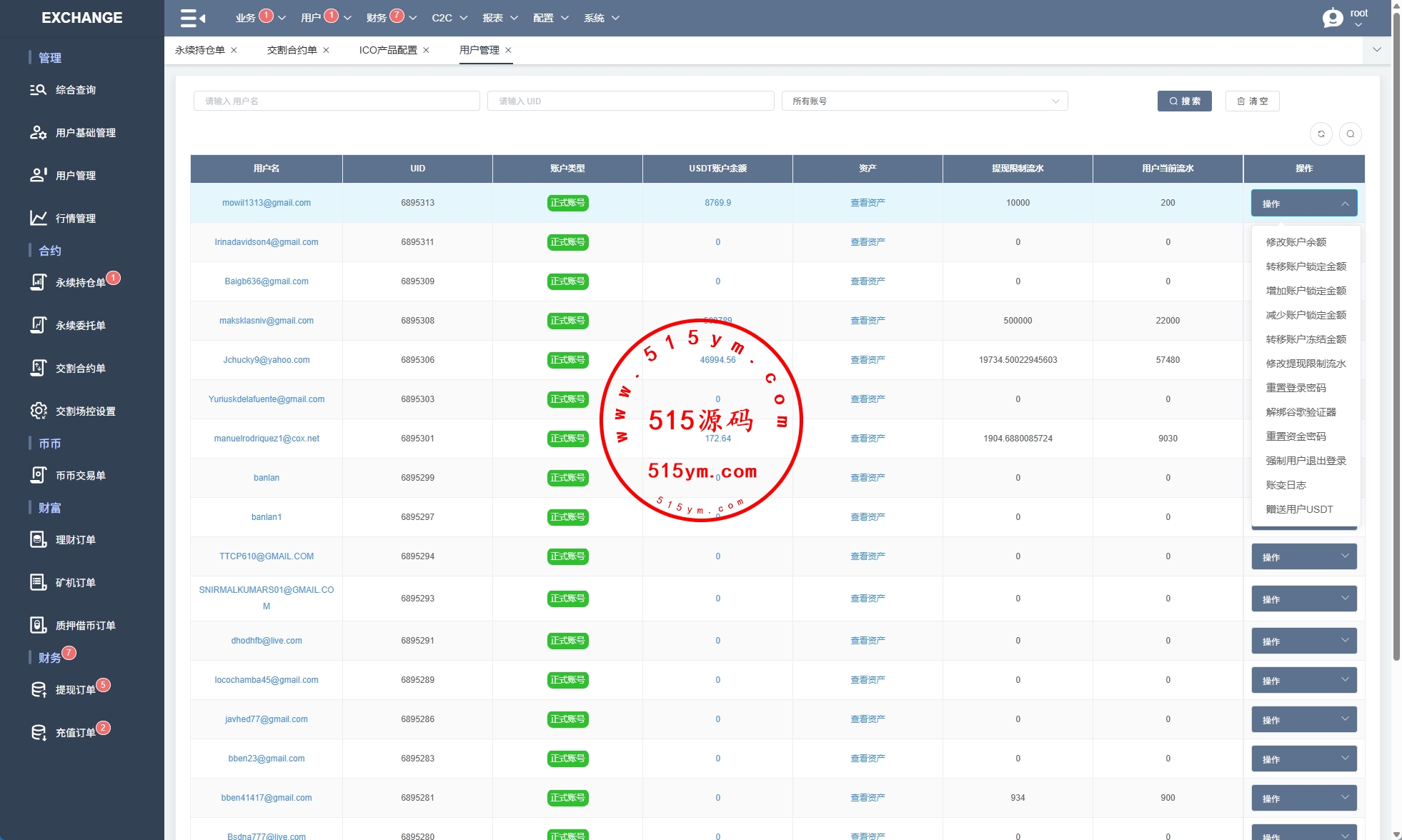Image resolution: width=1402 pixels, height=840 pixels.
Task: Expand the 所有账号 account type dropdown
Action: 924,101
